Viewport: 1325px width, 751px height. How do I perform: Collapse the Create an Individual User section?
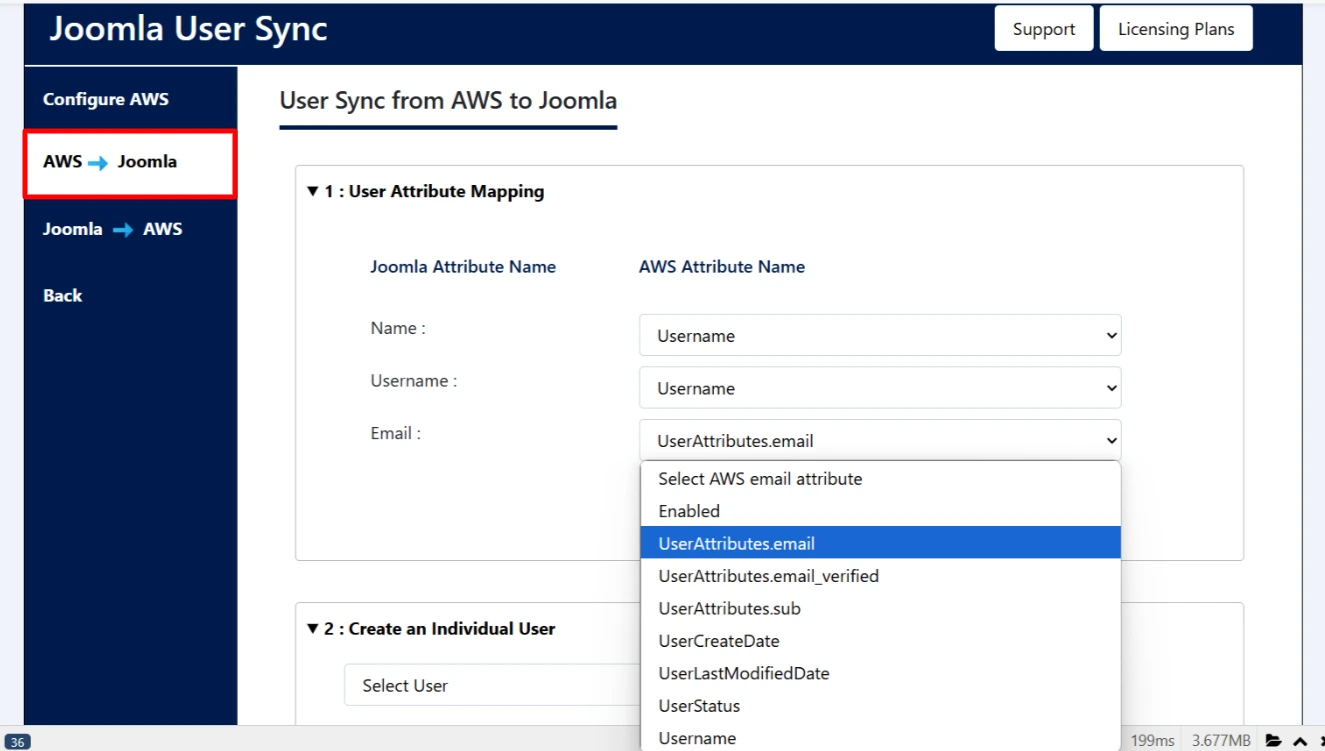(430, 629)
